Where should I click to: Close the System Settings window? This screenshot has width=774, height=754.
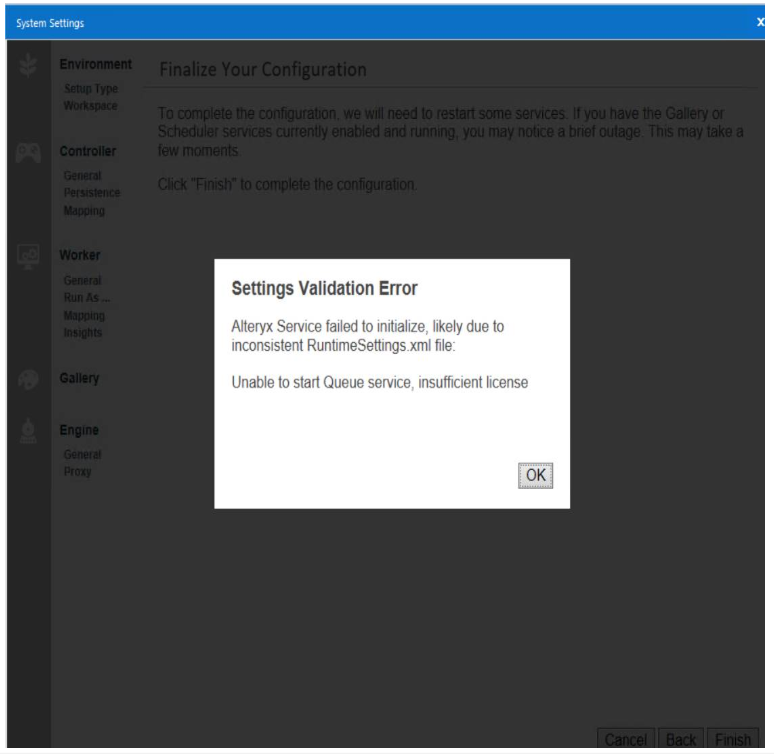[760, 22]
